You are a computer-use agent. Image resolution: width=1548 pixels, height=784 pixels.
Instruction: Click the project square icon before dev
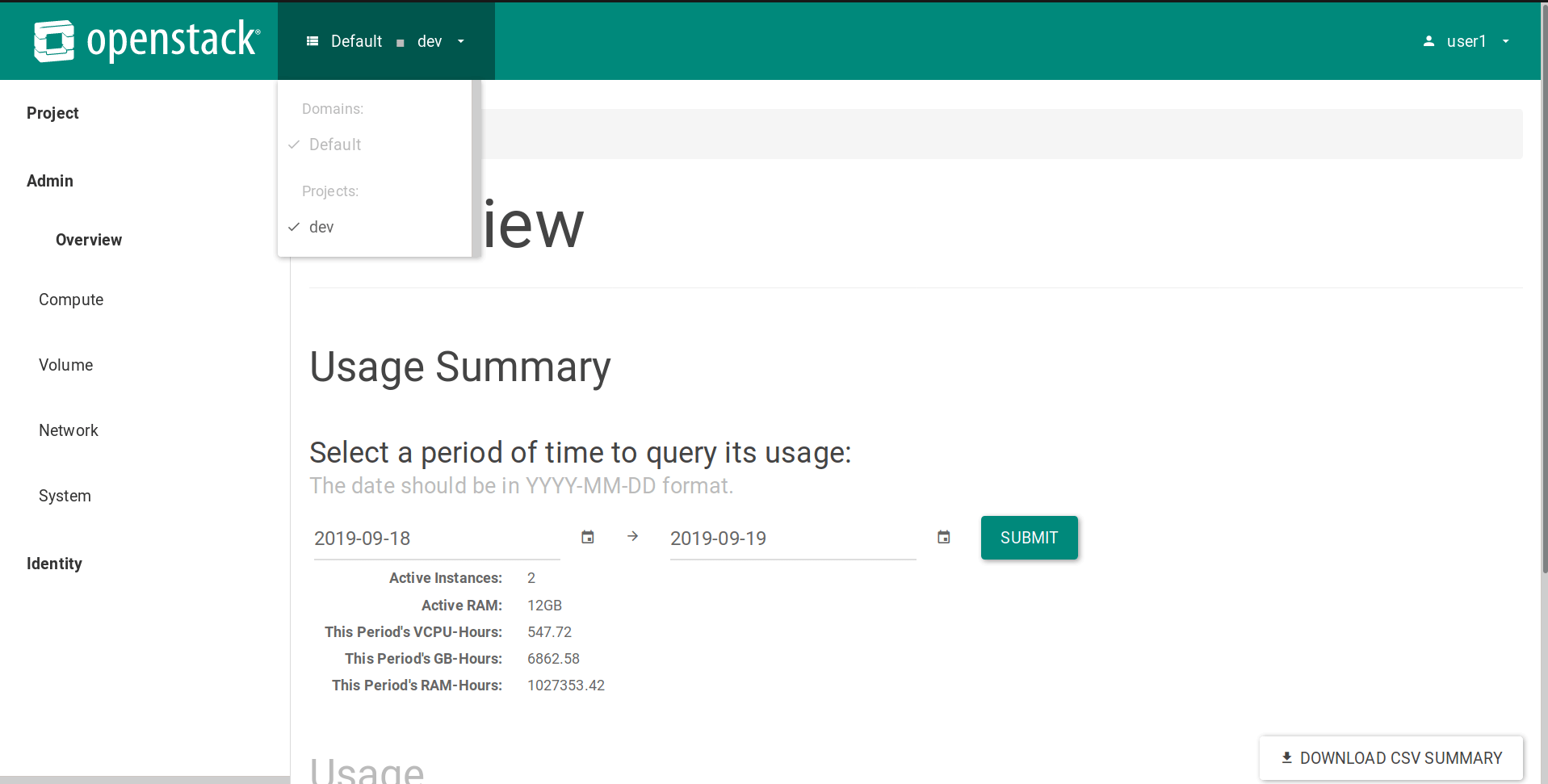tap(401, 43)
